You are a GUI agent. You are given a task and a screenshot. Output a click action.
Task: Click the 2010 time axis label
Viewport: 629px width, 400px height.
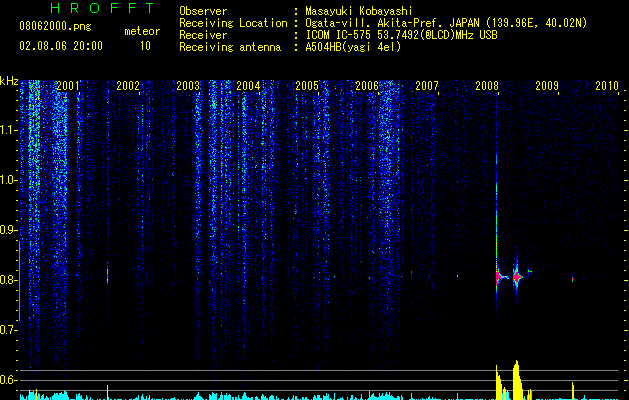pyautogui.click(x=607, y=85)
